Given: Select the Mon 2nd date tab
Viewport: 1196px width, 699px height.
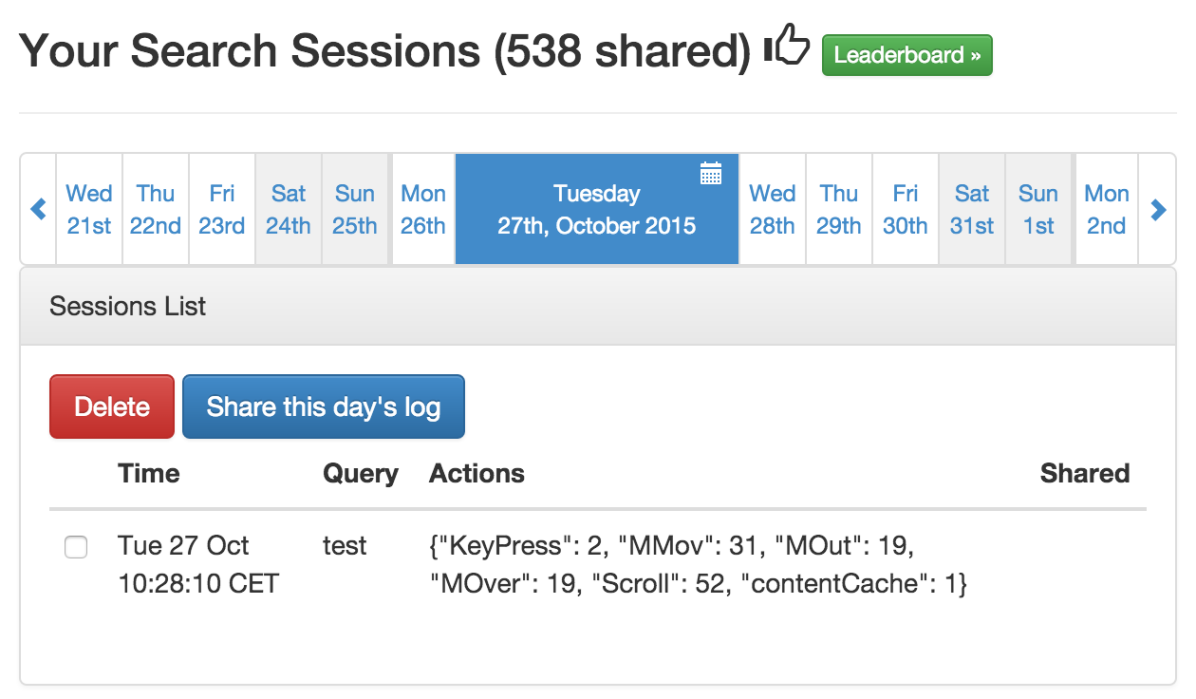Looking at the screenshot, I should click(1106, 209).
